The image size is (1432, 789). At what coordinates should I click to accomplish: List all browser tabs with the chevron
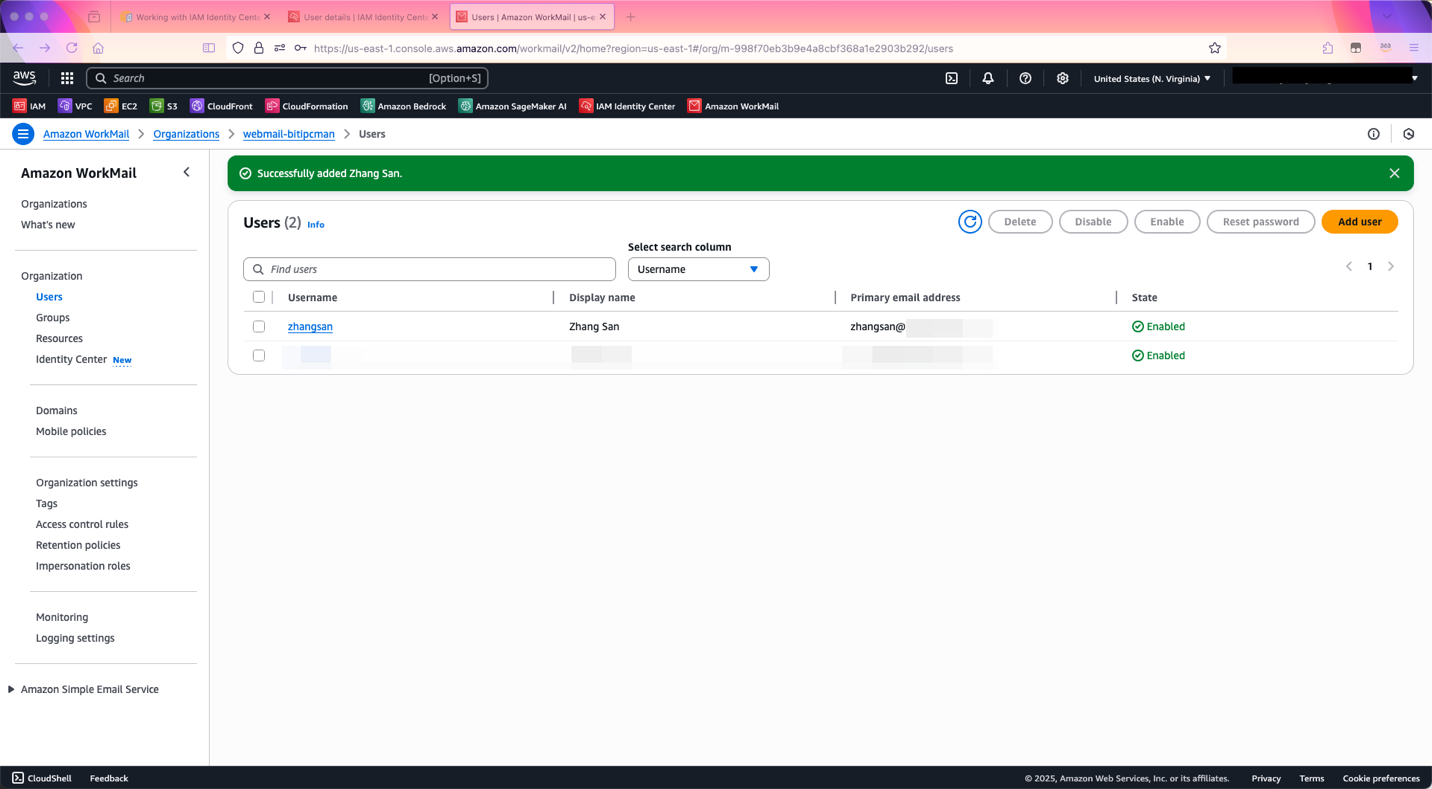tap(1387, 16)
